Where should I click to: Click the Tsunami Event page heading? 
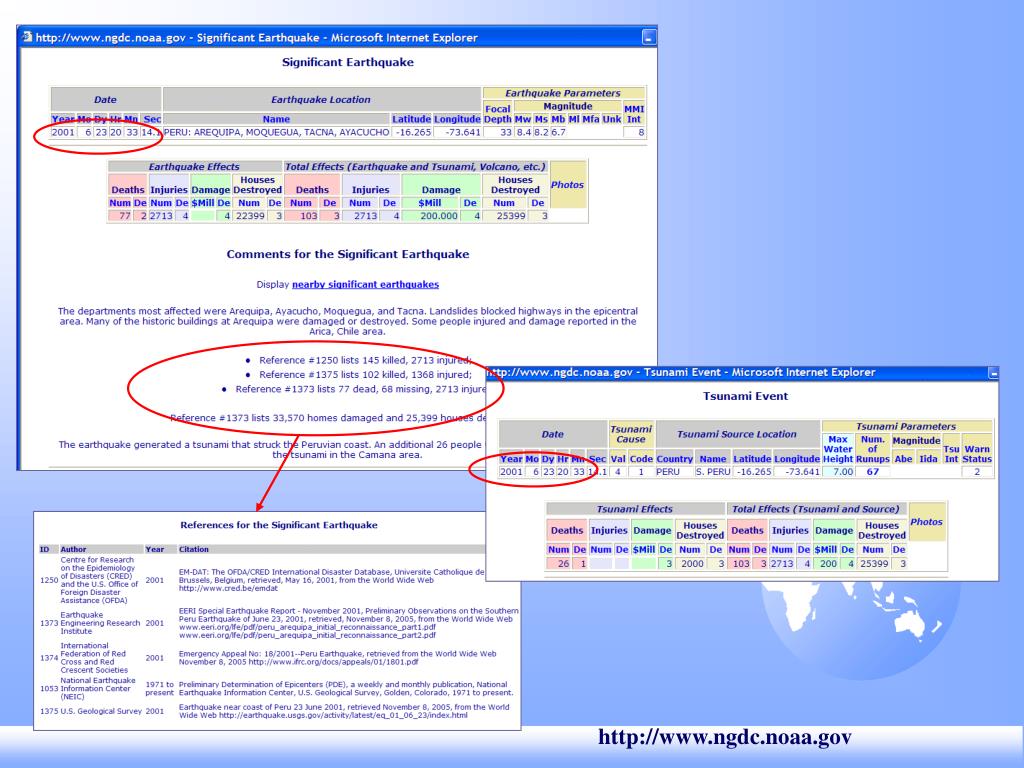pos(745,396)
